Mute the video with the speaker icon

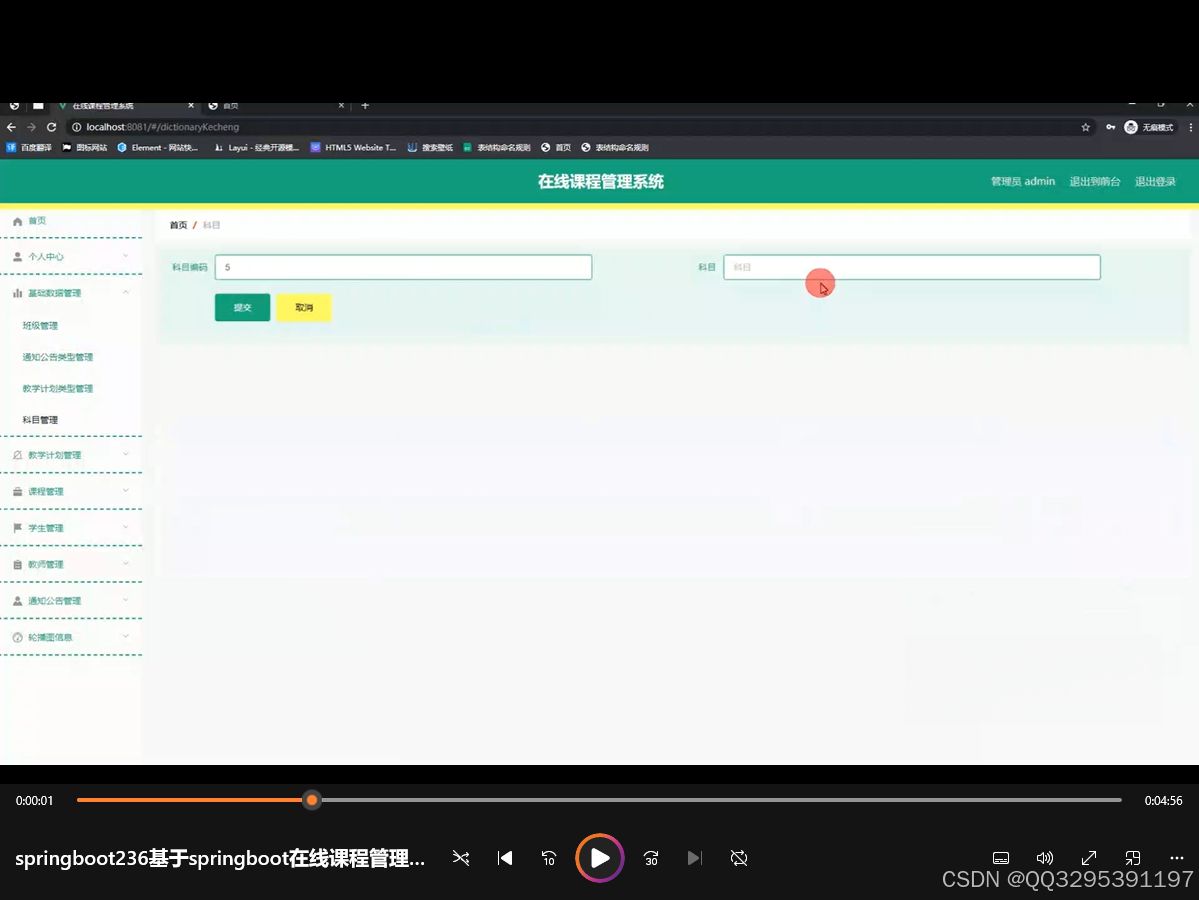pyautogui.click(x=1045, y=858)
